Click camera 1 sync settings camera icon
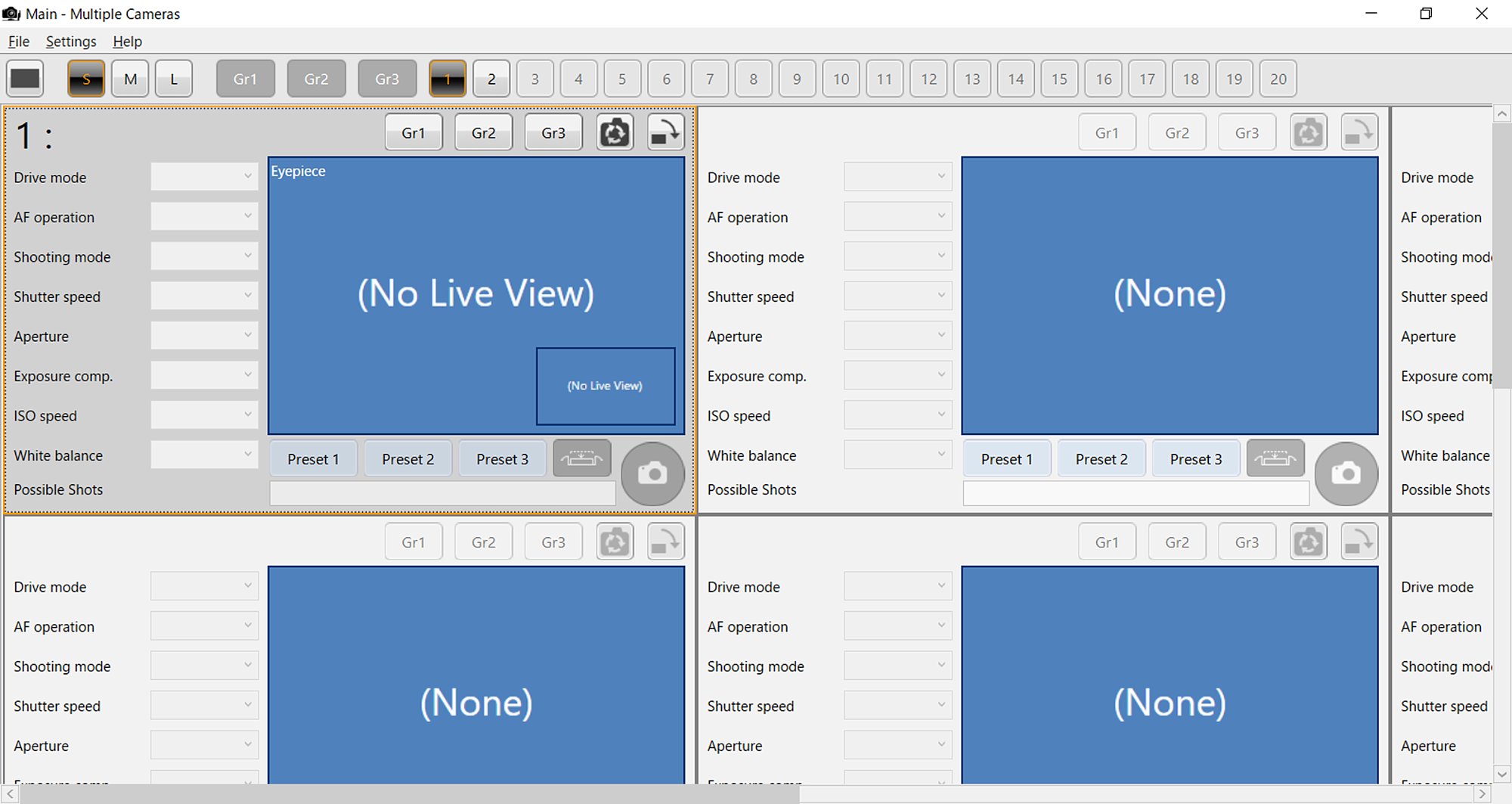Viewport: 1512px width, 804px height. [615, 132]
